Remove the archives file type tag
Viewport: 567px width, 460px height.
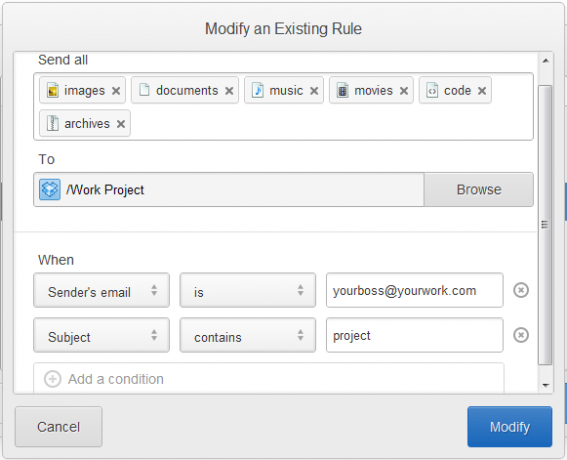(121, 124)
